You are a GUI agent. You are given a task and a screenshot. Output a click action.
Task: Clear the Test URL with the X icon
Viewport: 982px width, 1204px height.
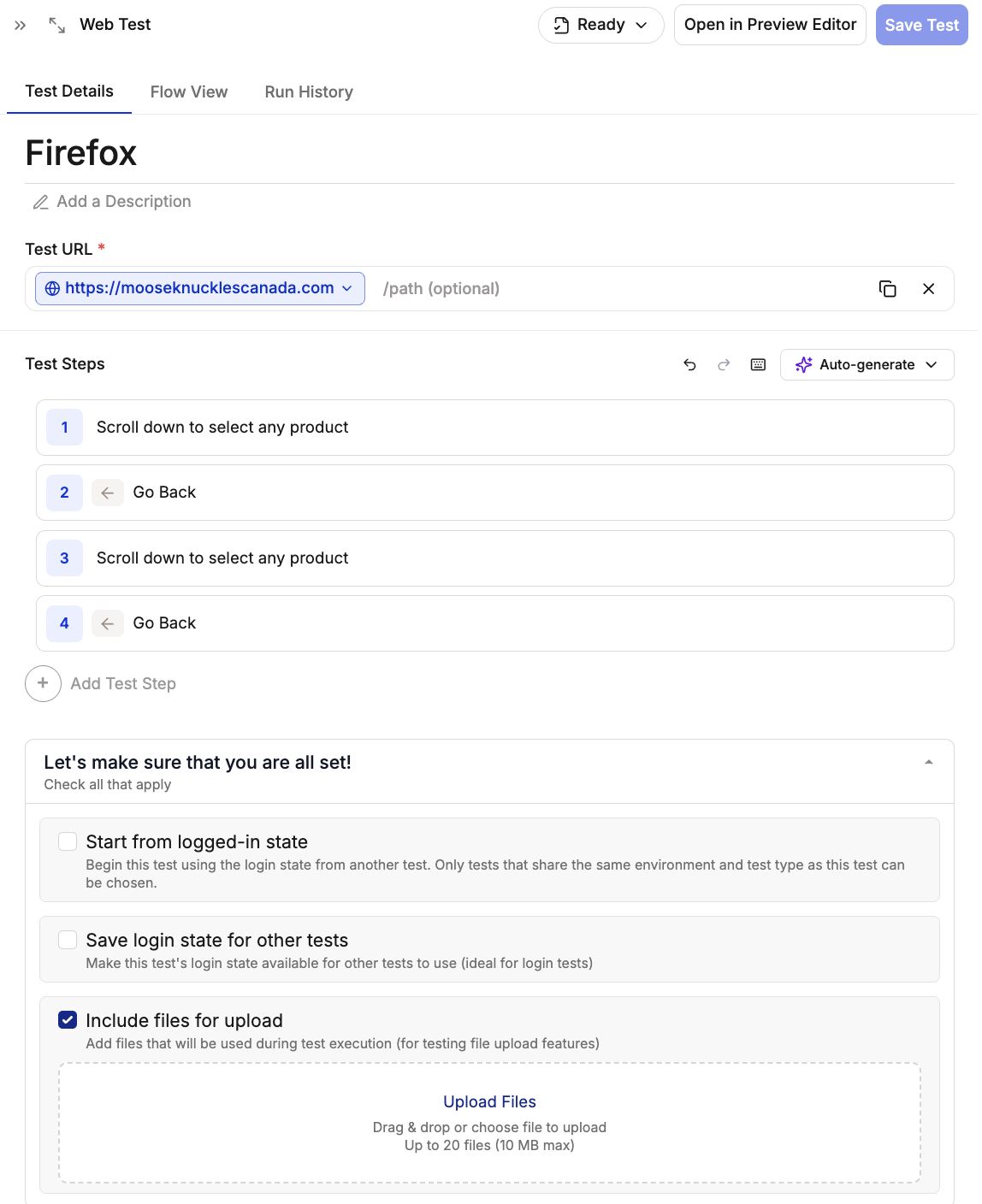point(928,289)
